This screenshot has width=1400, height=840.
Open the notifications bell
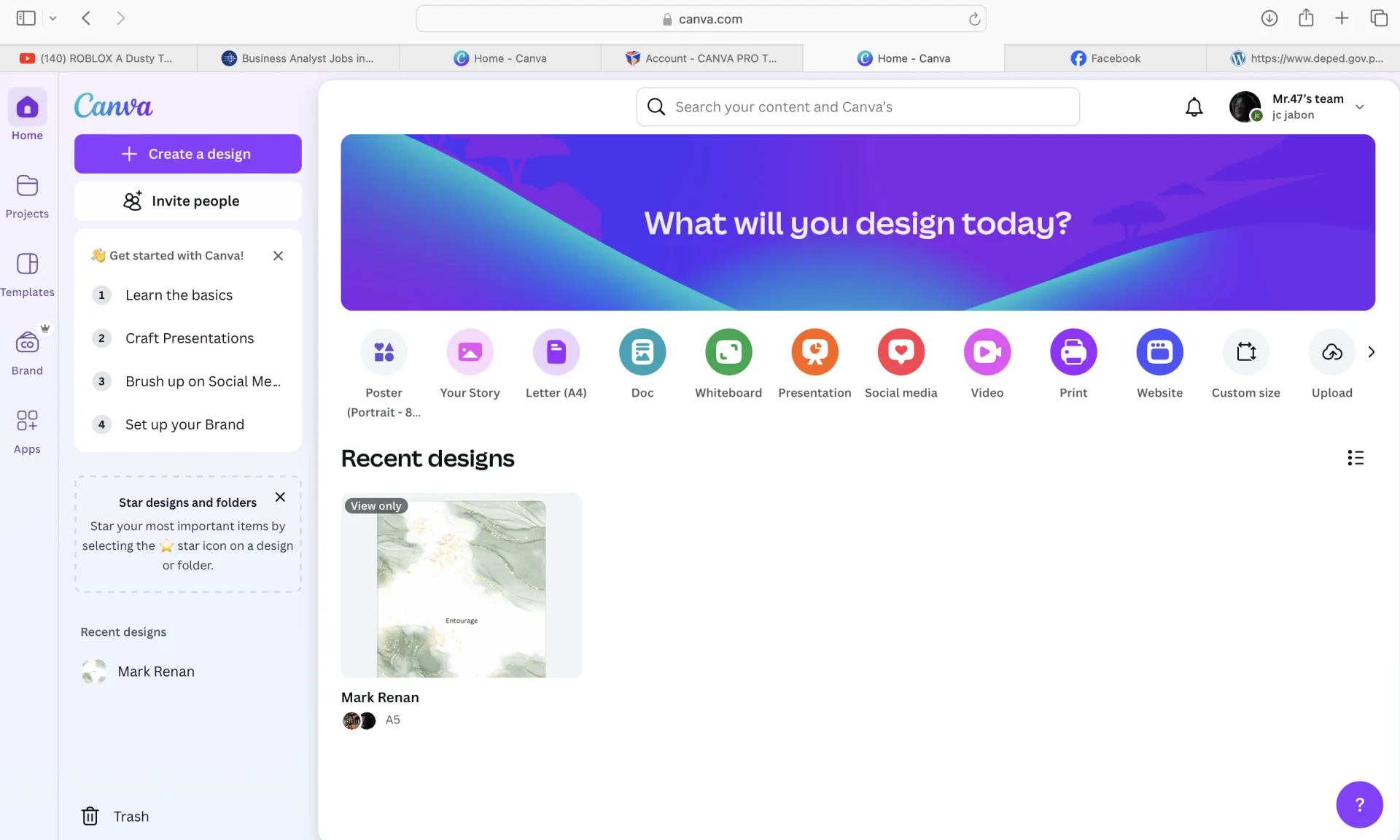[x=1194, y=107]
